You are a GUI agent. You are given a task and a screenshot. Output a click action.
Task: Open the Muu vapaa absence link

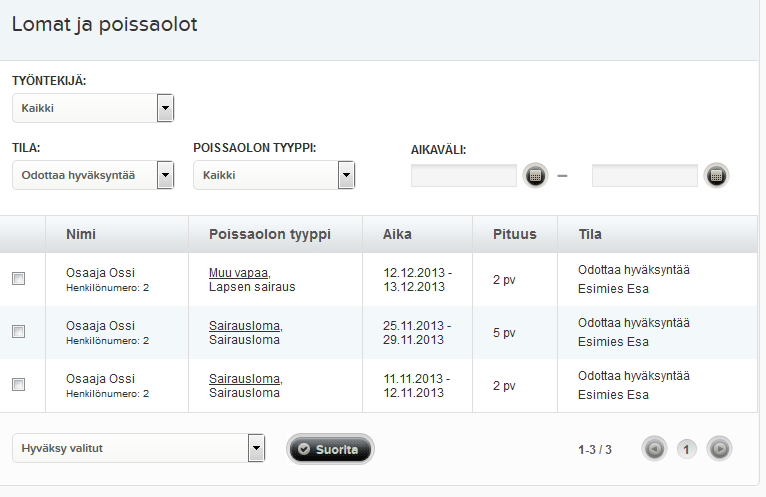tap(238, 272)
